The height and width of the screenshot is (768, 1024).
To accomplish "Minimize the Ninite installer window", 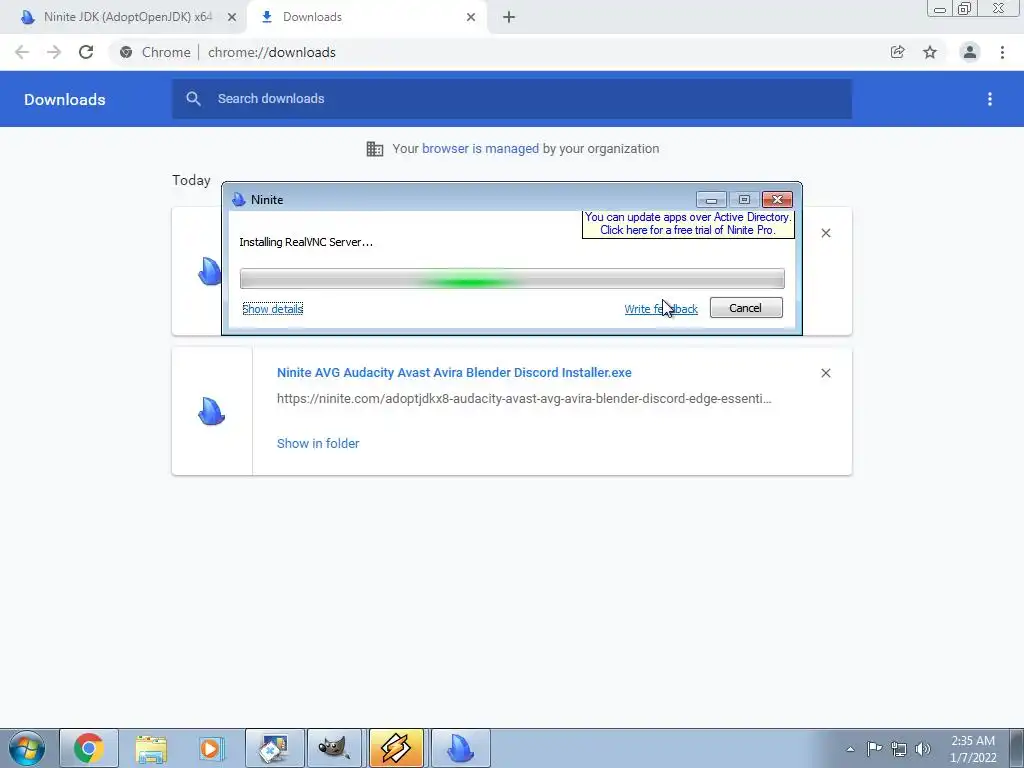I will [711, 199].
